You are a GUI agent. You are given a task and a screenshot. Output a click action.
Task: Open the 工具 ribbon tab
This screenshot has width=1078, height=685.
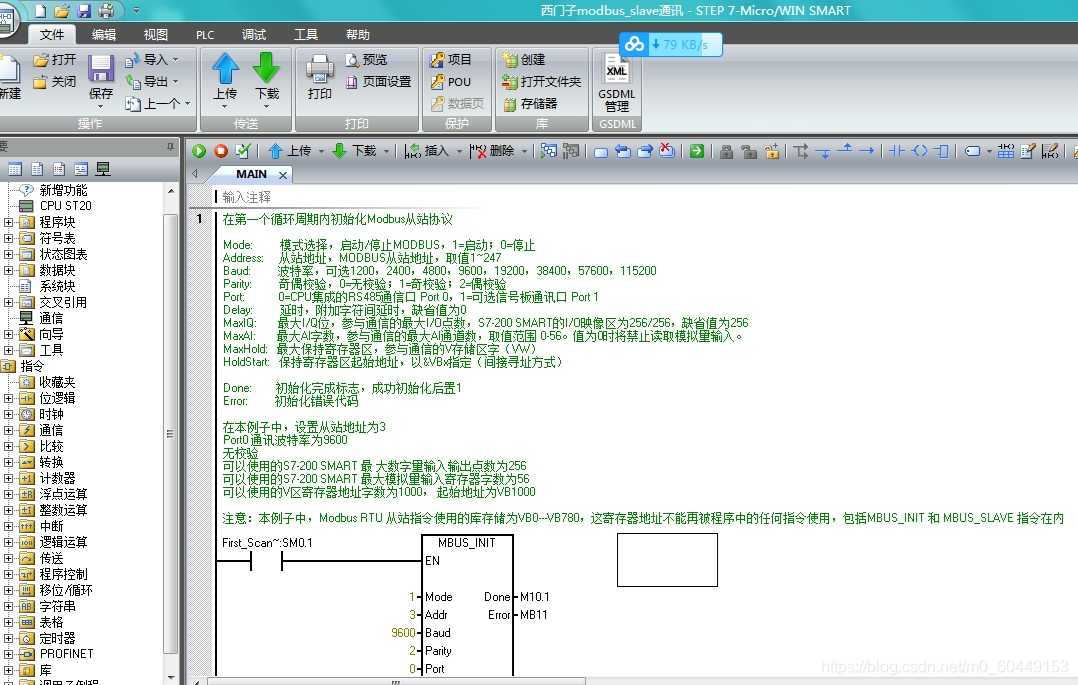pyautogui.click(x=306, y=34)
